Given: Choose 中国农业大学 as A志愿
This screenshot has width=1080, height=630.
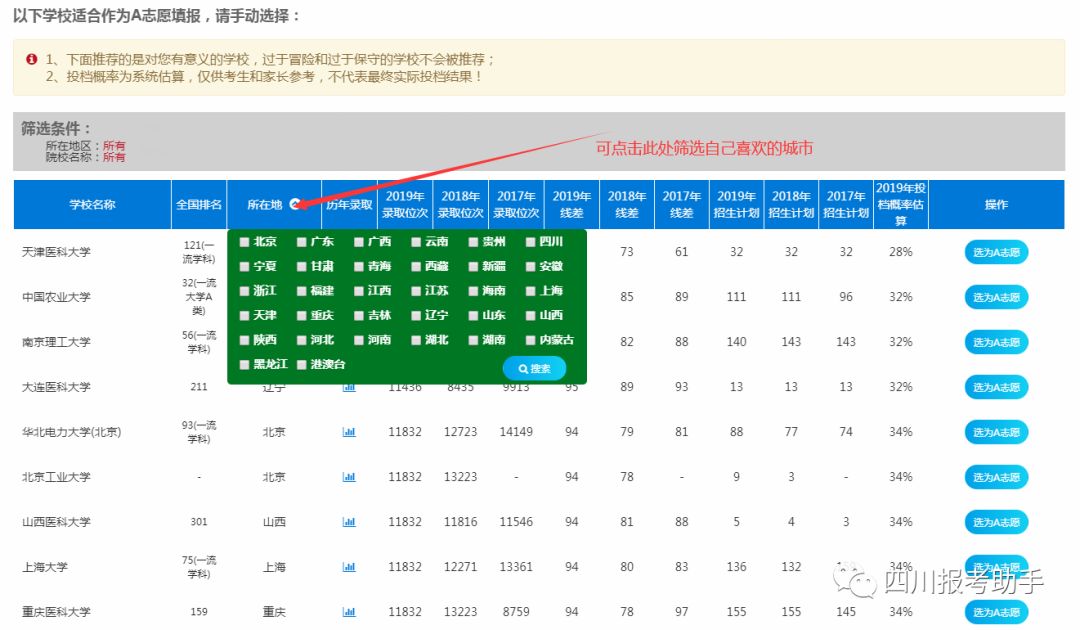Looking at the screenshot, I should [x=996, y=297].
